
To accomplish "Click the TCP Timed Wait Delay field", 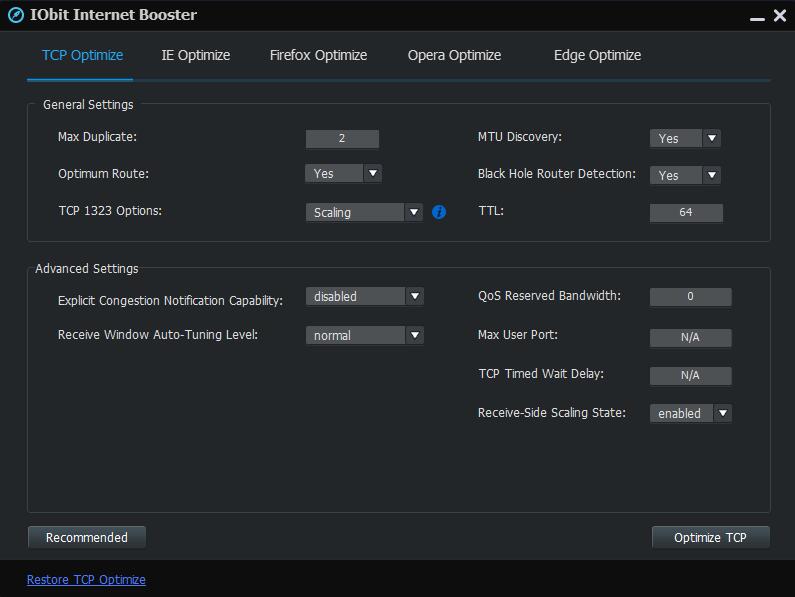I will tap(691, 376).
